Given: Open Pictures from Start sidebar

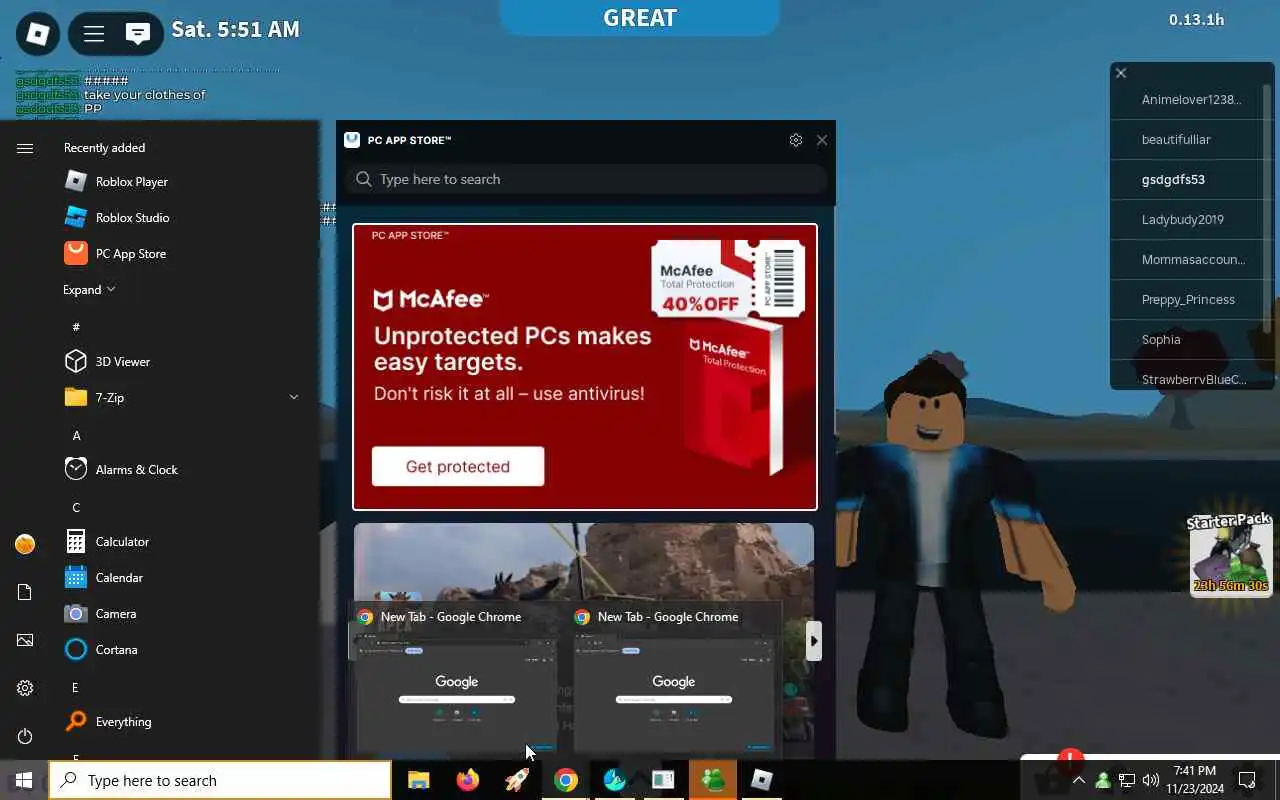Looking at the screenshot, I should [x=25, y=640].
